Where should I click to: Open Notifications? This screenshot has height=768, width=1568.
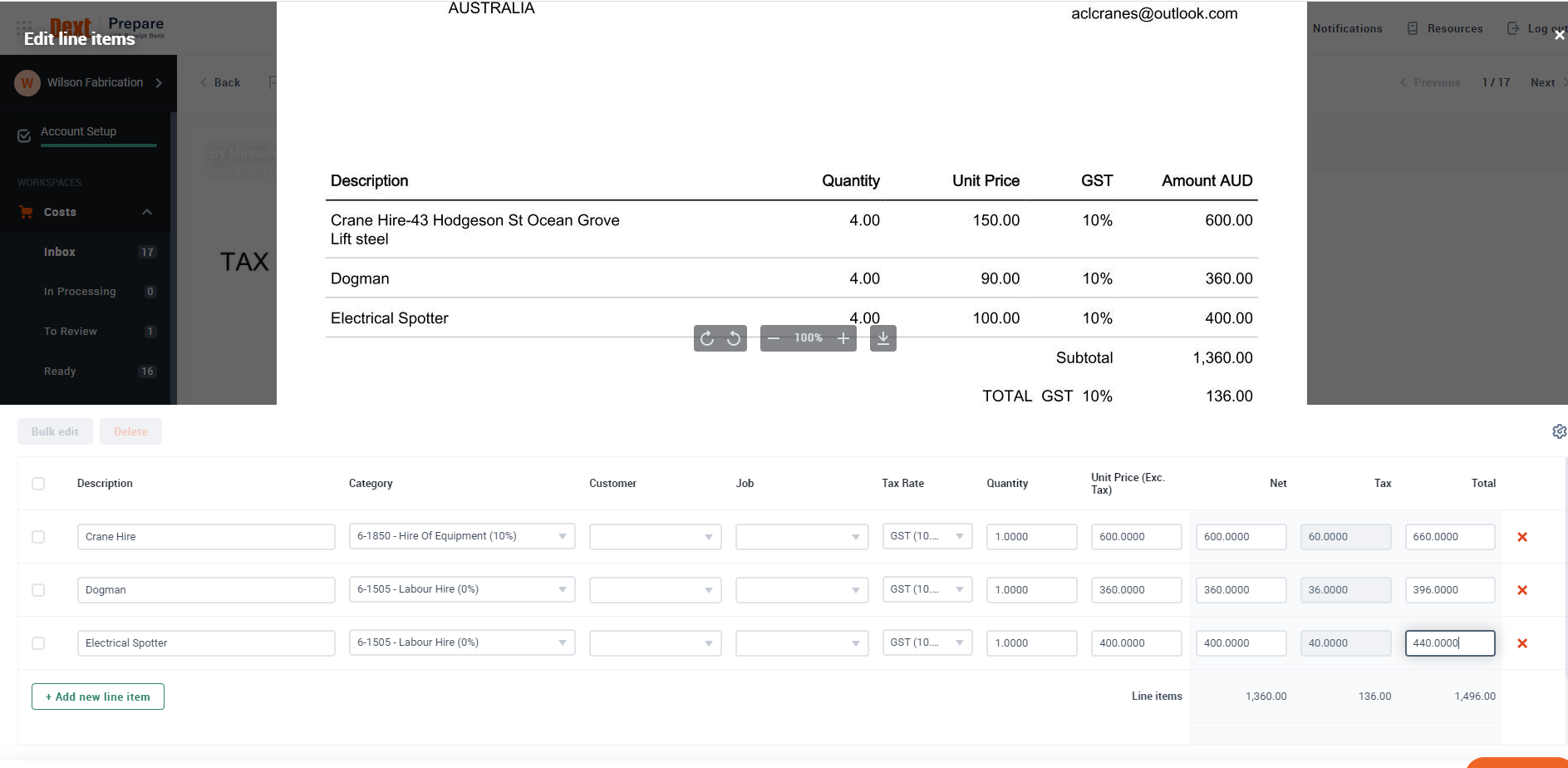[1346, 27]
